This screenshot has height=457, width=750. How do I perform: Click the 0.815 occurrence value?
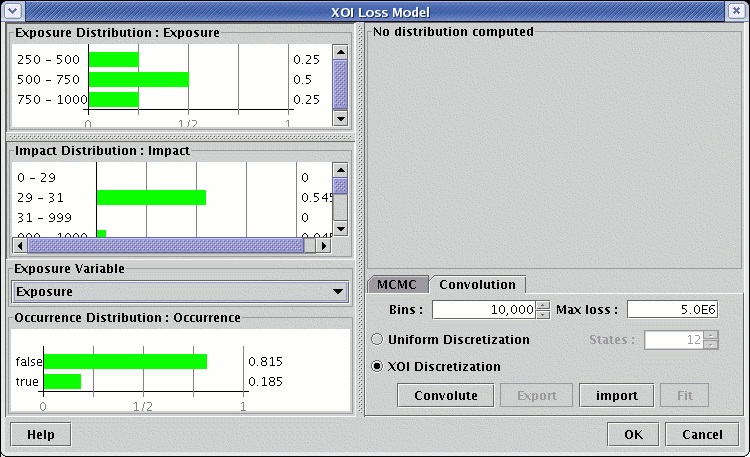(265, 361)
